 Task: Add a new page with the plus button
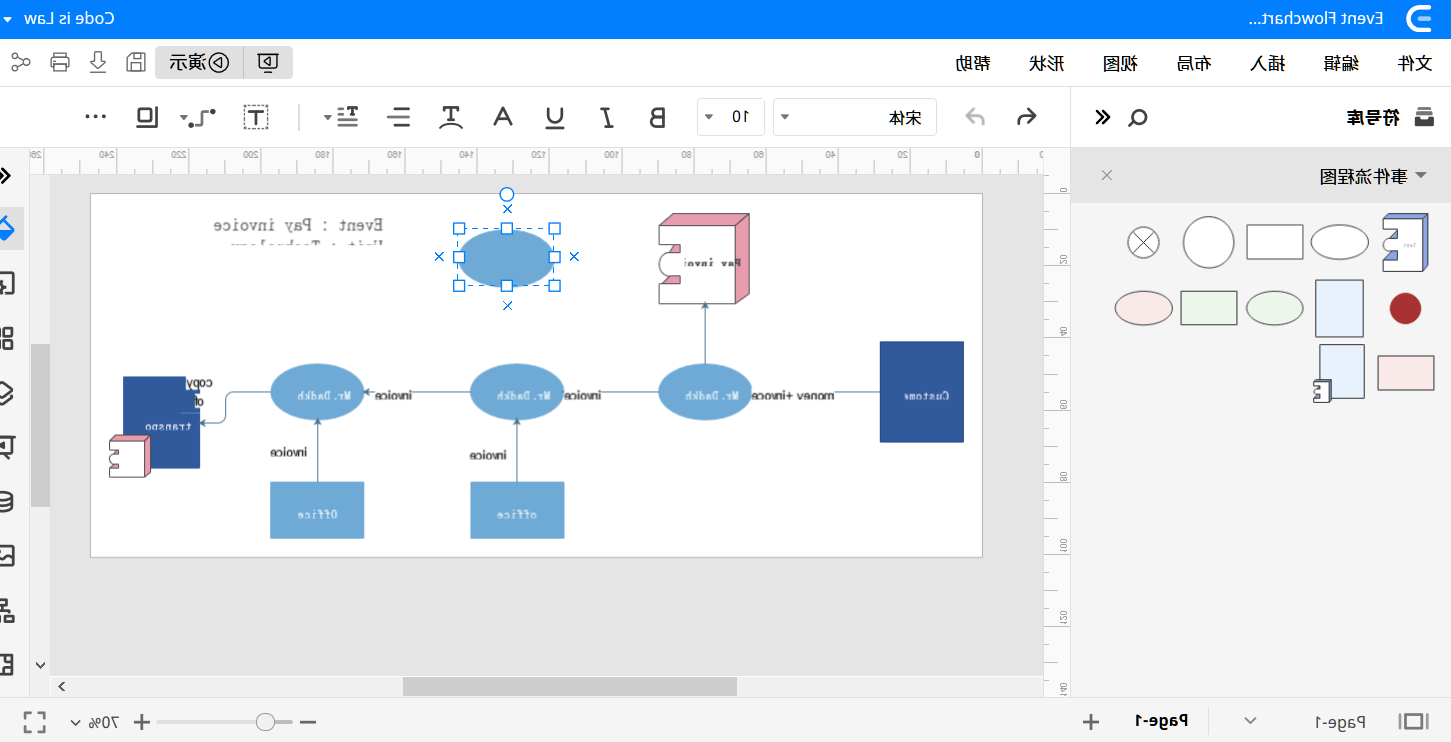[x=1091, y=721]
